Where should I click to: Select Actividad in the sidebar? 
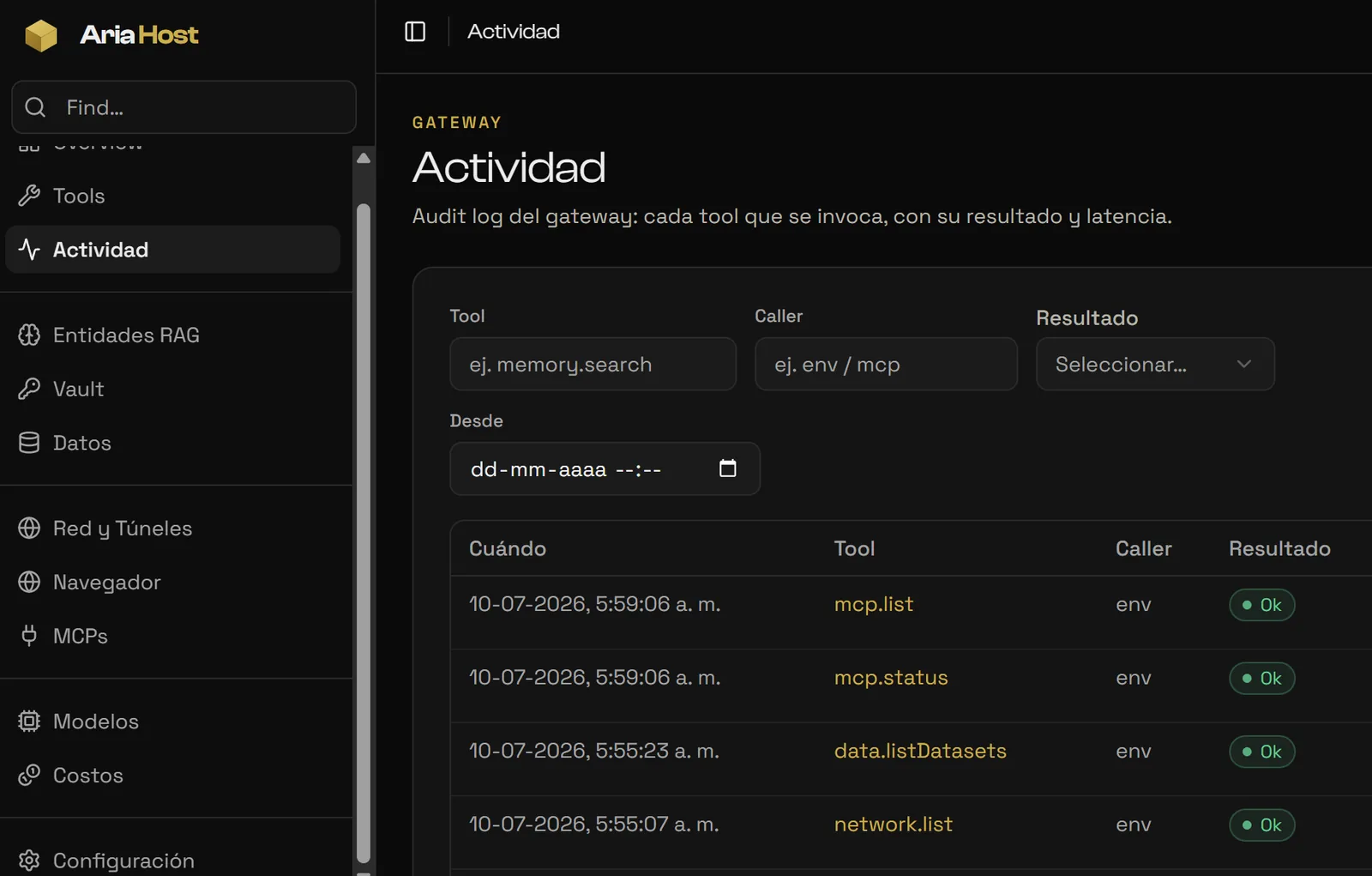point(173,250)
